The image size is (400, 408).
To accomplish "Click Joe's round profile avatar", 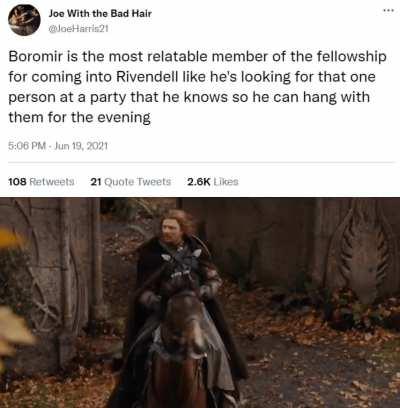I will tap(24, 20).
